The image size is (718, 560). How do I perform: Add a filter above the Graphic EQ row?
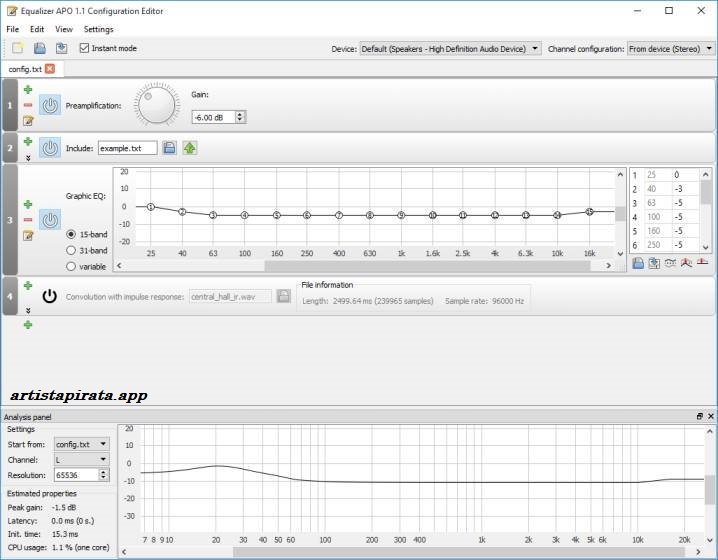coord(28,204)
